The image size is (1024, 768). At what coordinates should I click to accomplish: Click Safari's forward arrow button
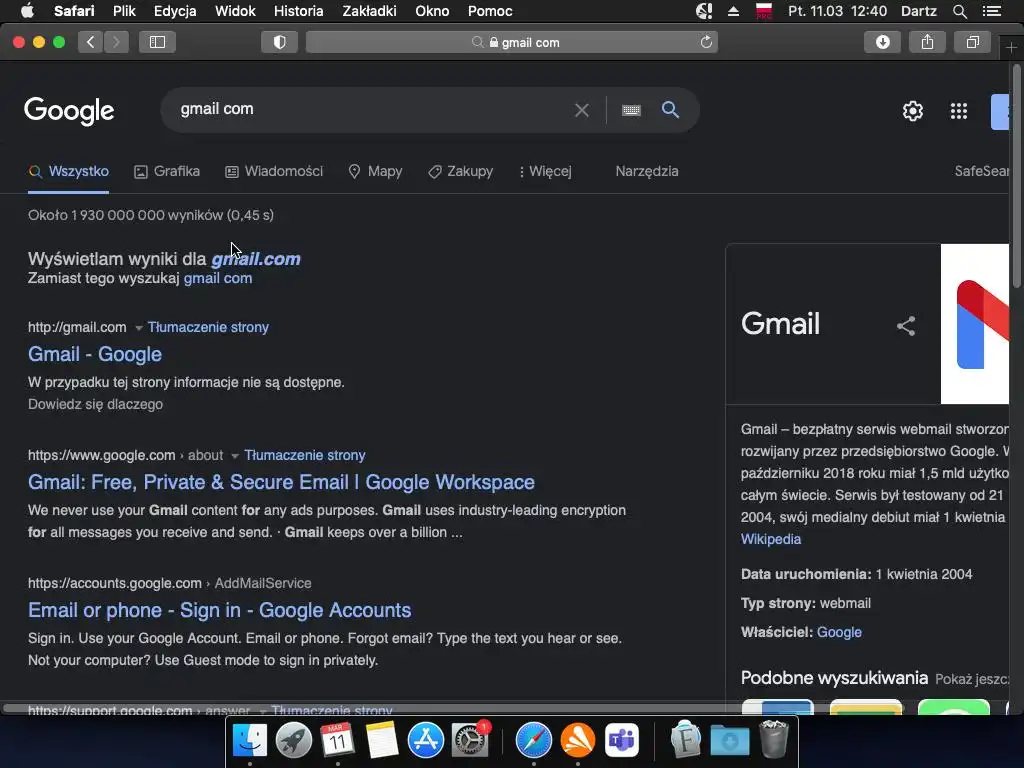116,42
